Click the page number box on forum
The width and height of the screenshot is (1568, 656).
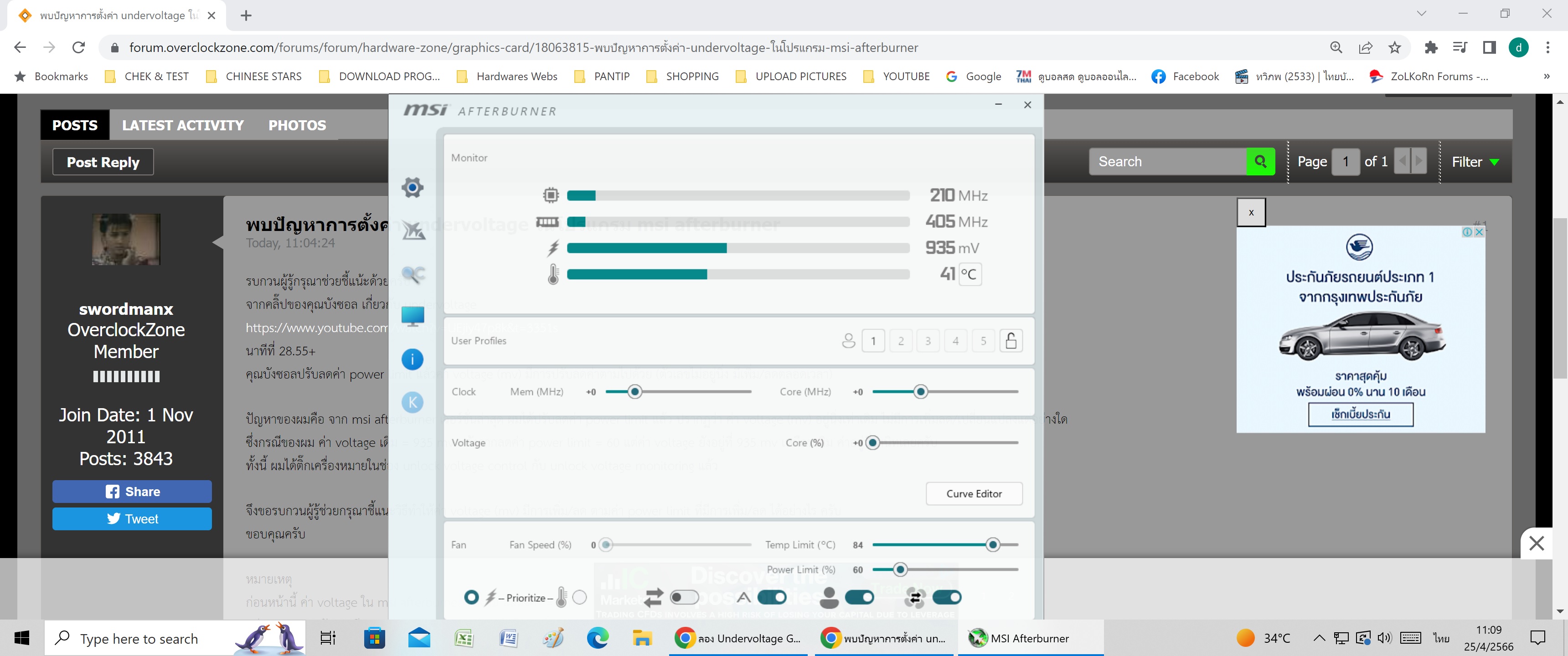click(x=1345, y=161)
